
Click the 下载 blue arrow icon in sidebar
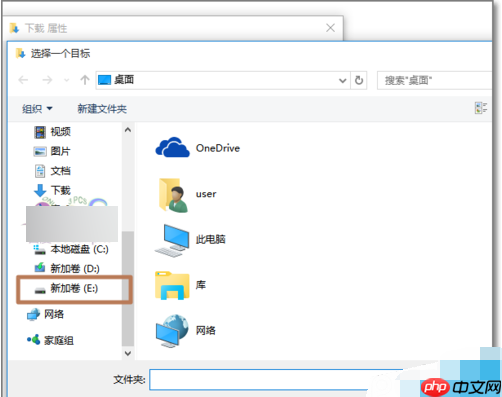(x=40, y=190)
